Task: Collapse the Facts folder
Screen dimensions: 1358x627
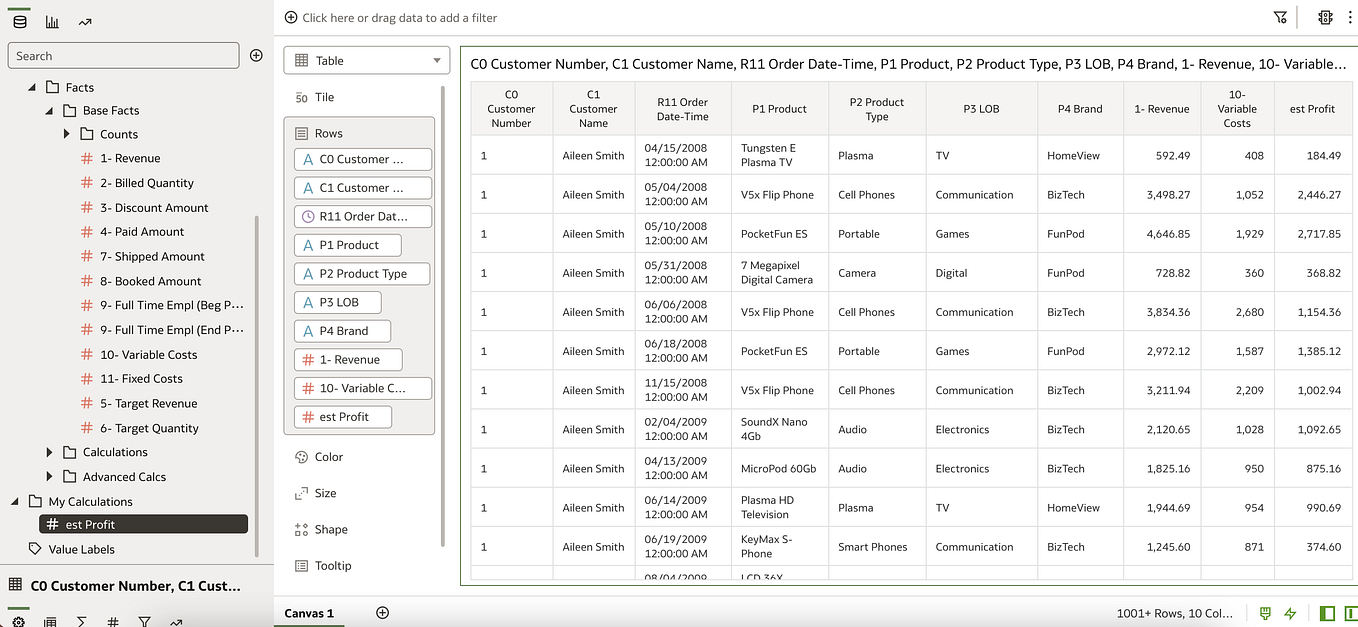Action: (x=31, y=86)
